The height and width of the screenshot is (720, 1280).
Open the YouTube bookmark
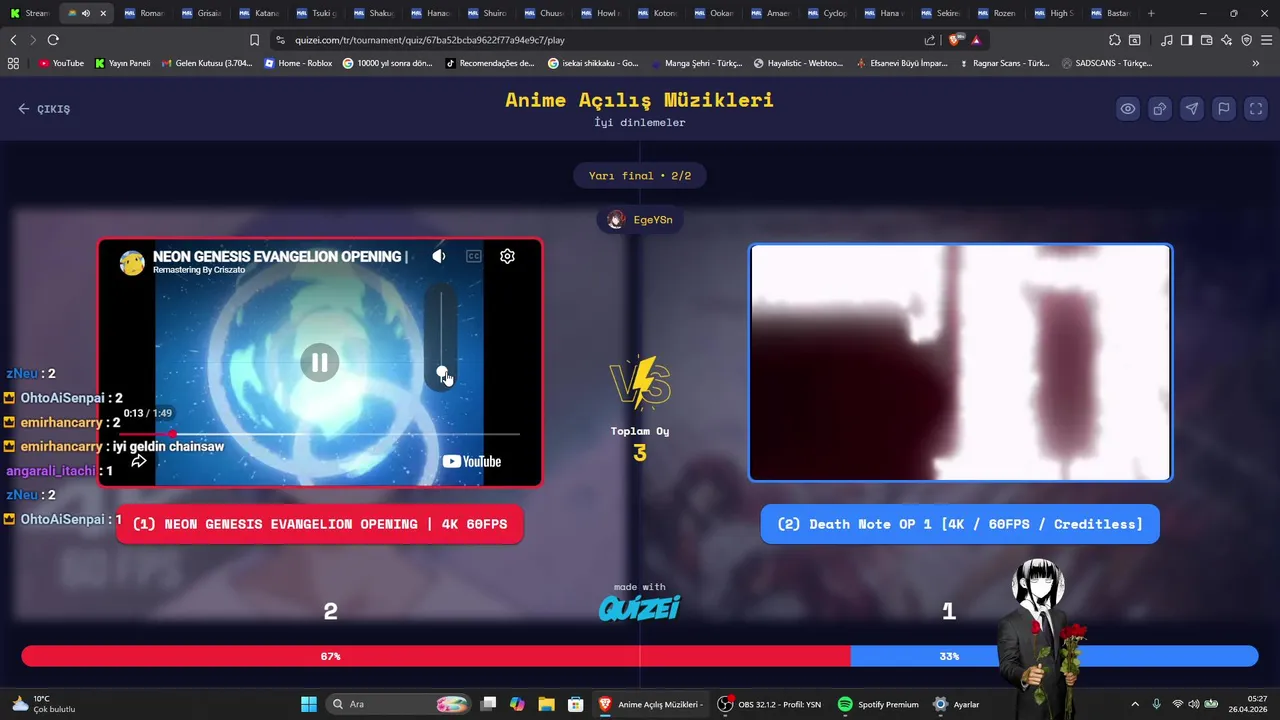(x=61, y=63)
